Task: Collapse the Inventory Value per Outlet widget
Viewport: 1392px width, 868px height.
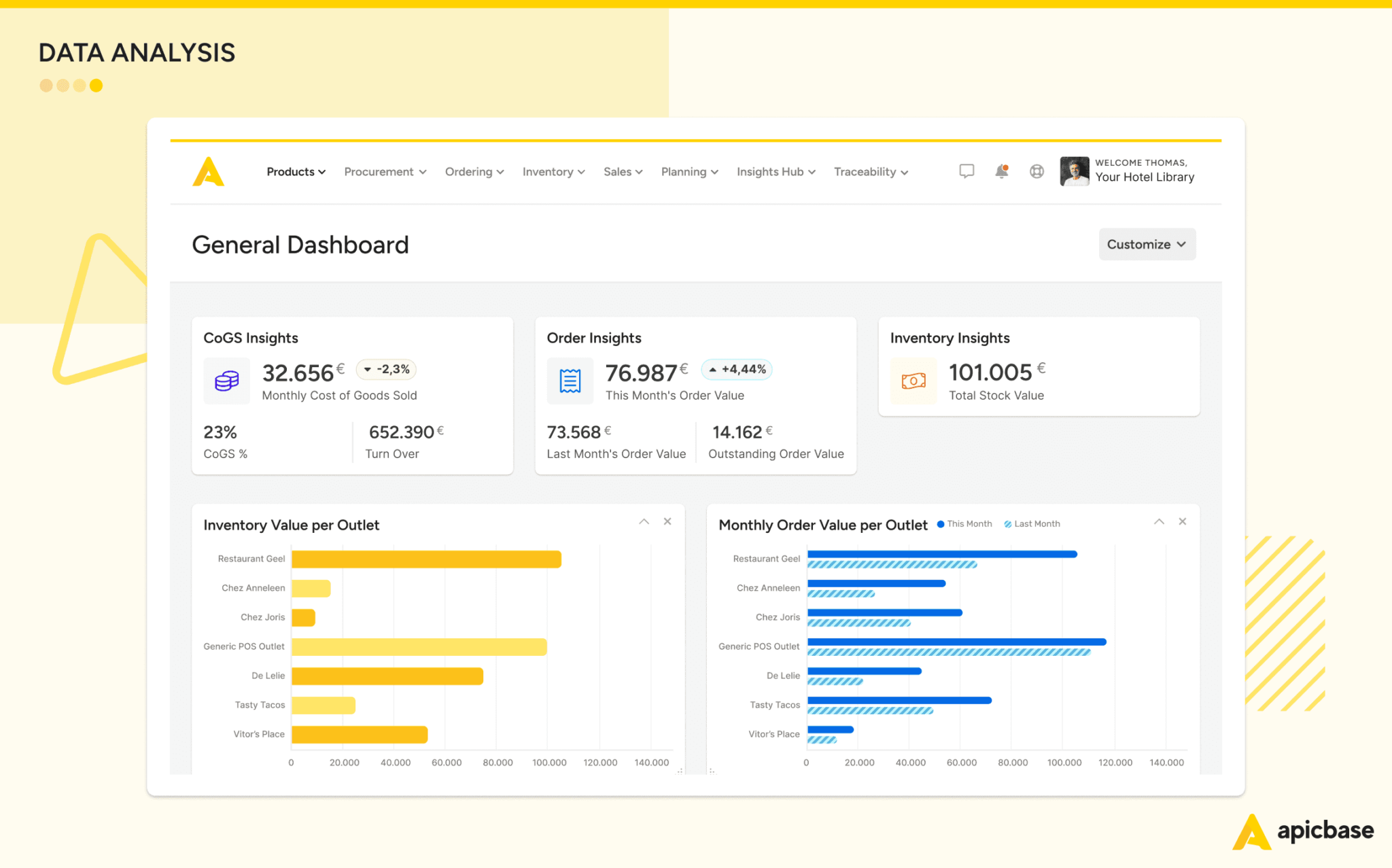Action: [644, 521]
